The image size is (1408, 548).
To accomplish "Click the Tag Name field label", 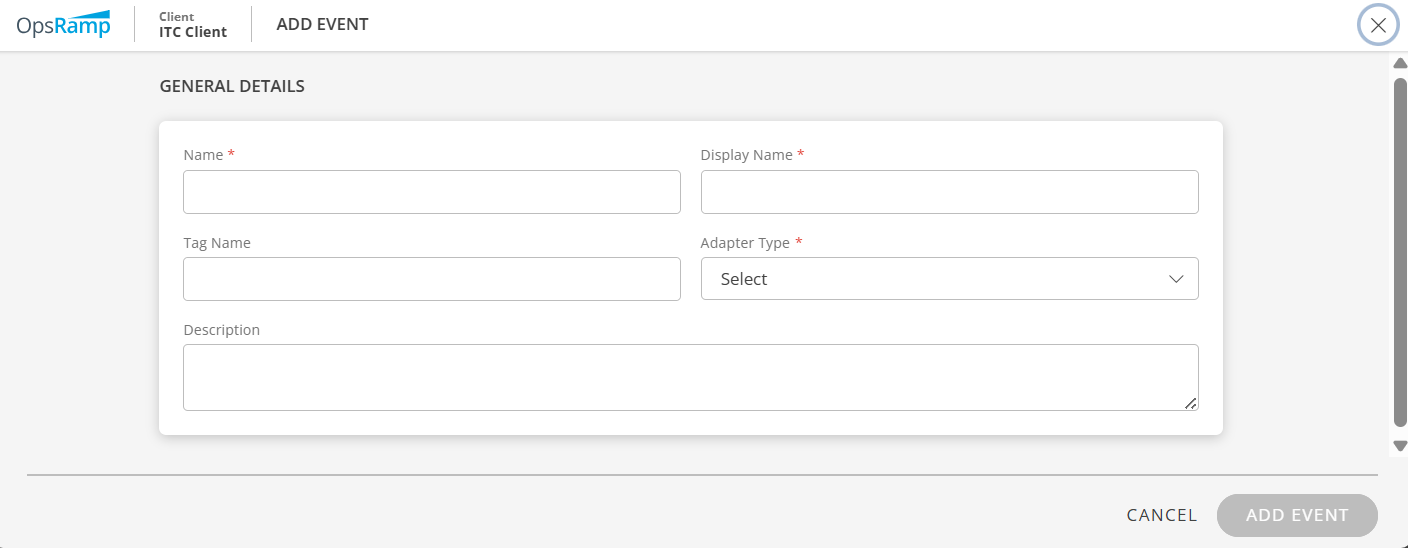I will (x=217, y=243).
